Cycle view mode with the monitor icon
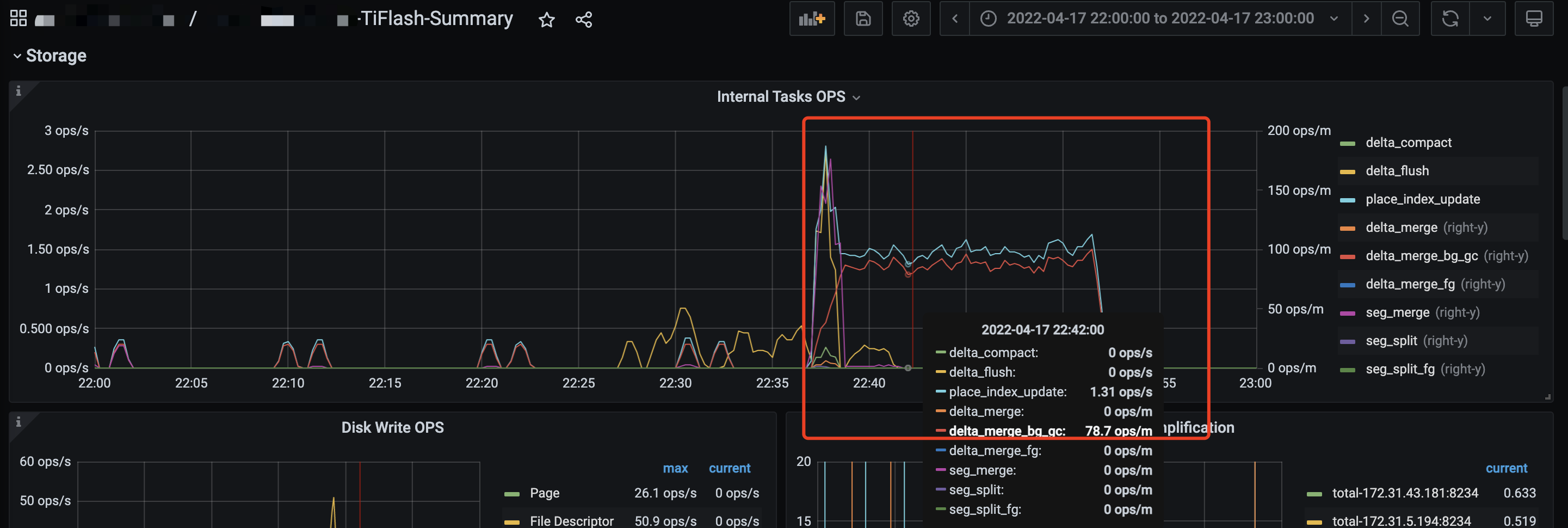This screenshot has height=528, width=1568. [x=1533, y=19]
